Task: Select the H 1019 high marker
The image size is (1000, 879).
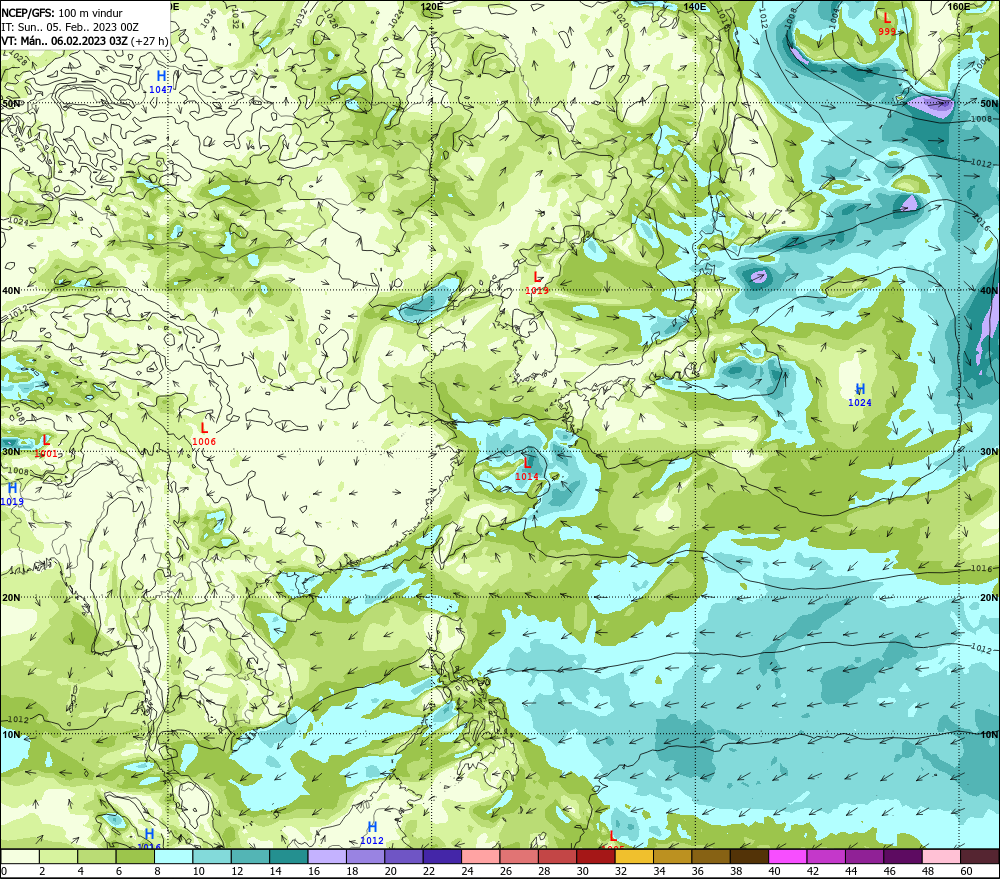Action: click(x=12, y=494)
